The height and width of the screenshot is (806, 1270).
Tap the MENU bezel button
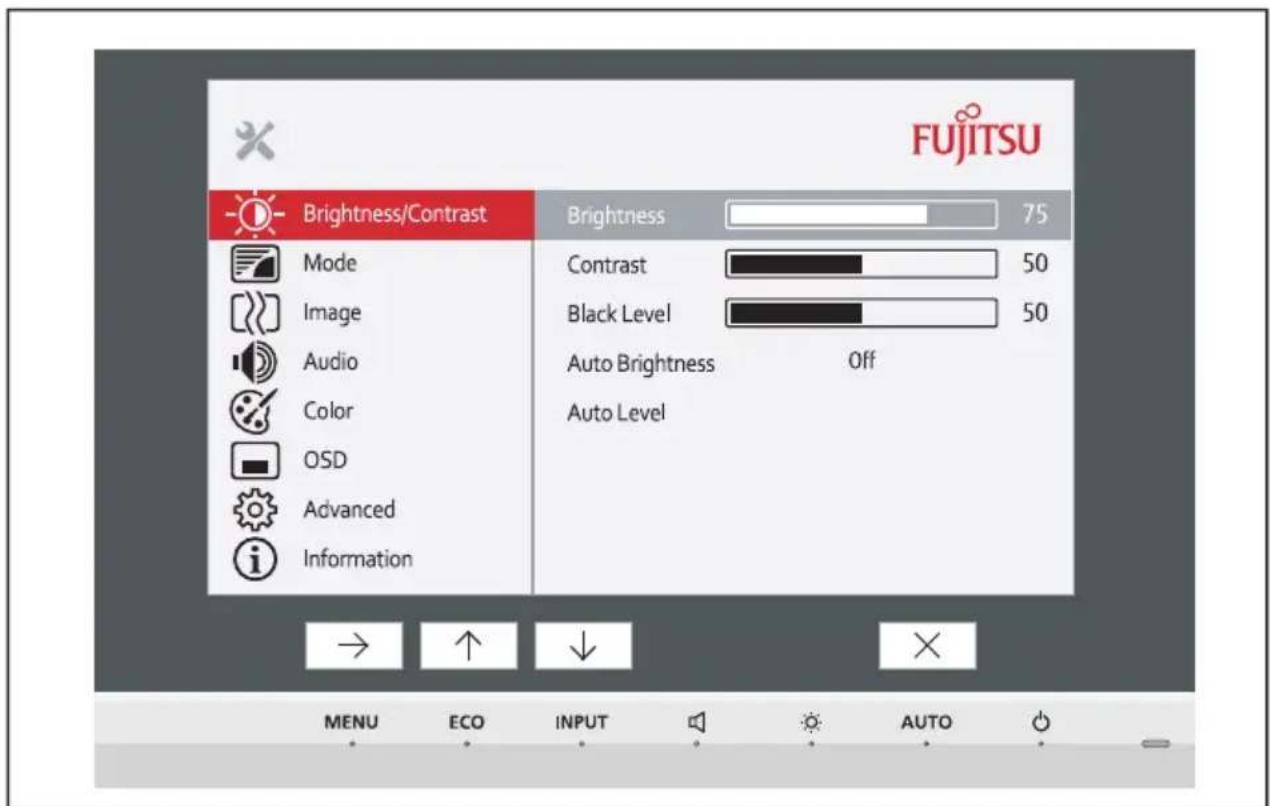coord(352,721)
